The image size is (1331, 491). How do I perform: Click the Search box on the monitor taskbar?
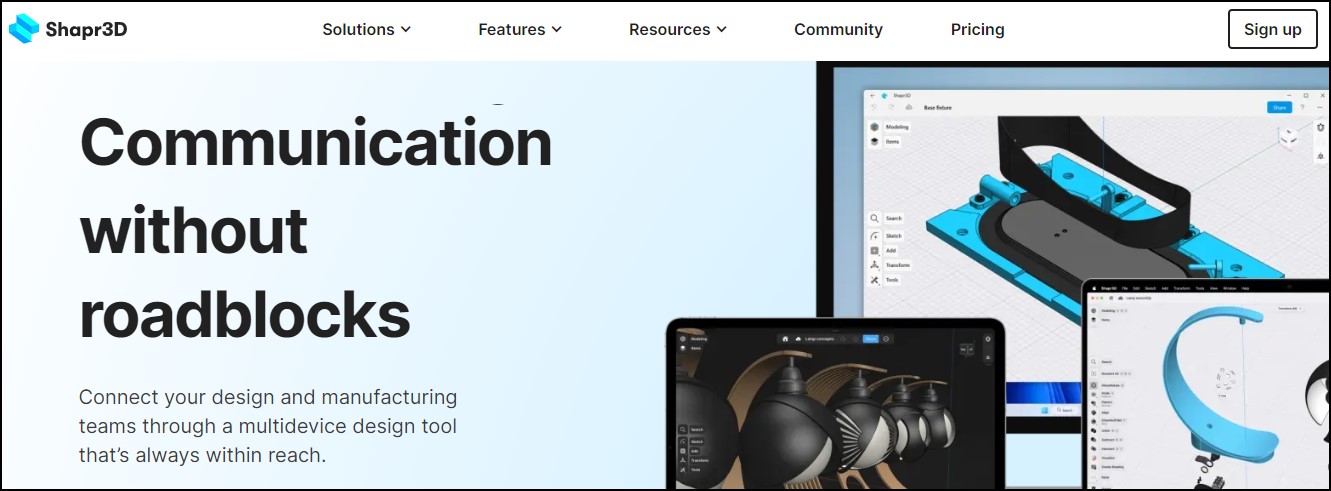tap(1065, 410)
